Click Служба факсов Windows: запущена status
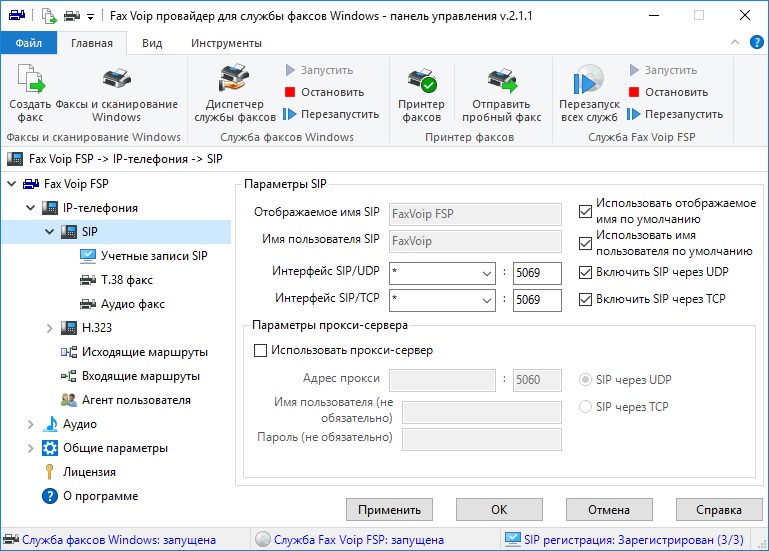 pyautogui.click(x=110, y=540)
